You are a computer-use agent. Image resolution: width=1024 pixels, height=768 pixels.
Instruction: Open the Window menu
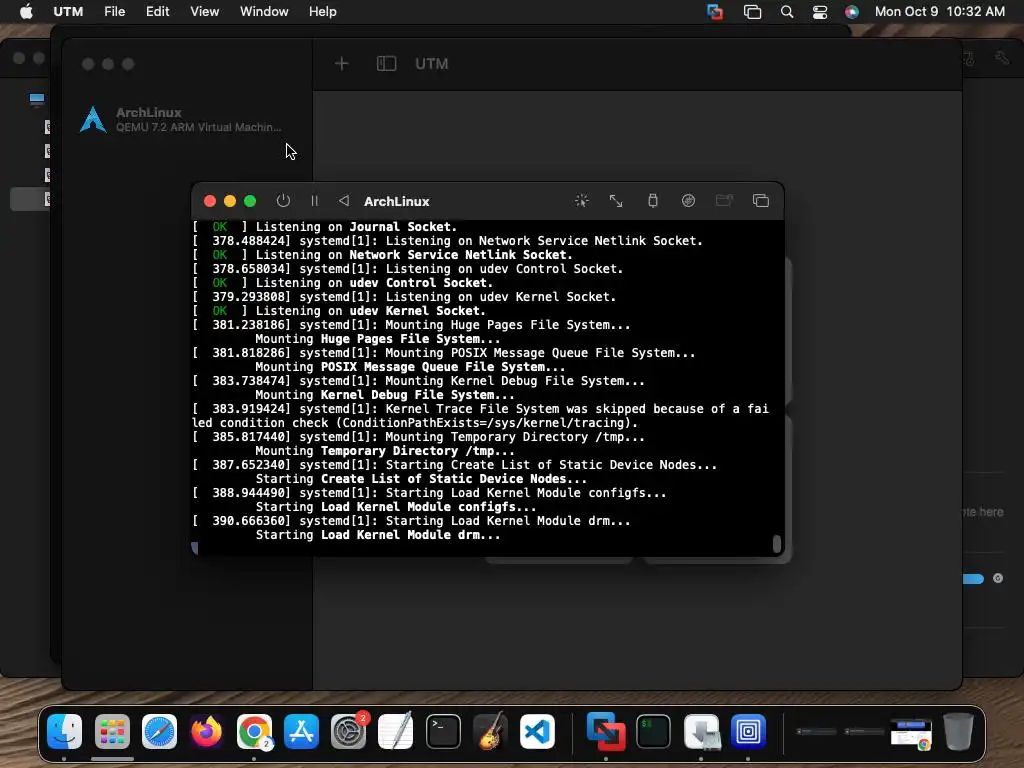264,12
